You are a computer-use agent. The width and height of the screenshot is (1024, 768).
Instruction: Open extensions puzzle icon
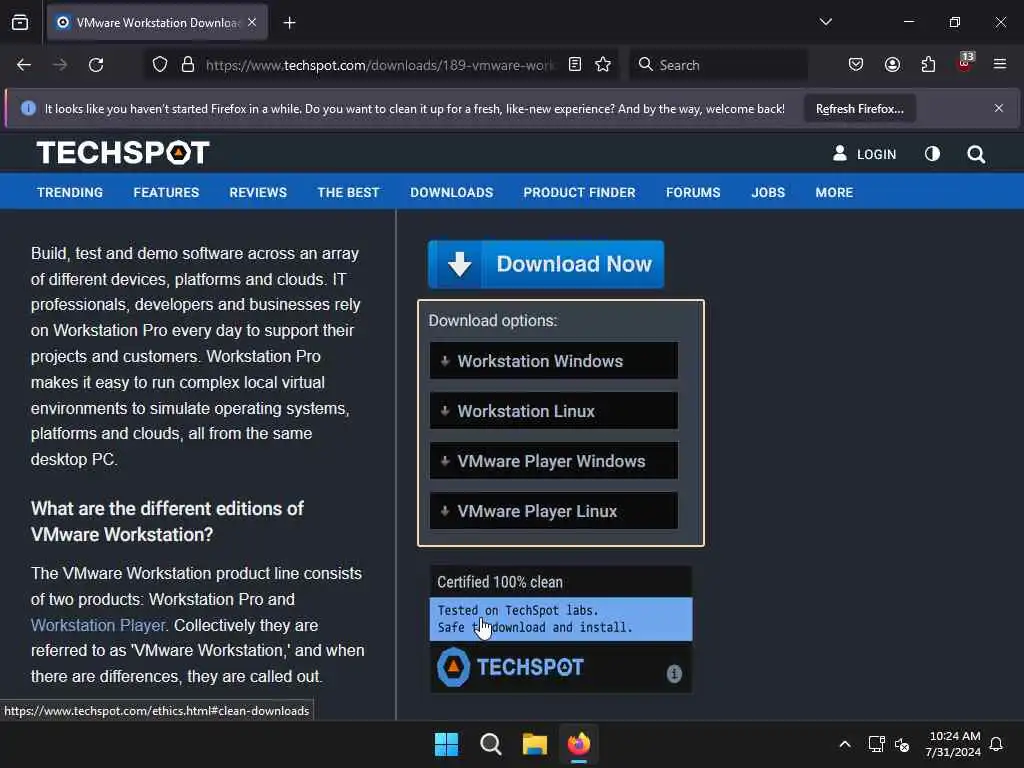928,65
